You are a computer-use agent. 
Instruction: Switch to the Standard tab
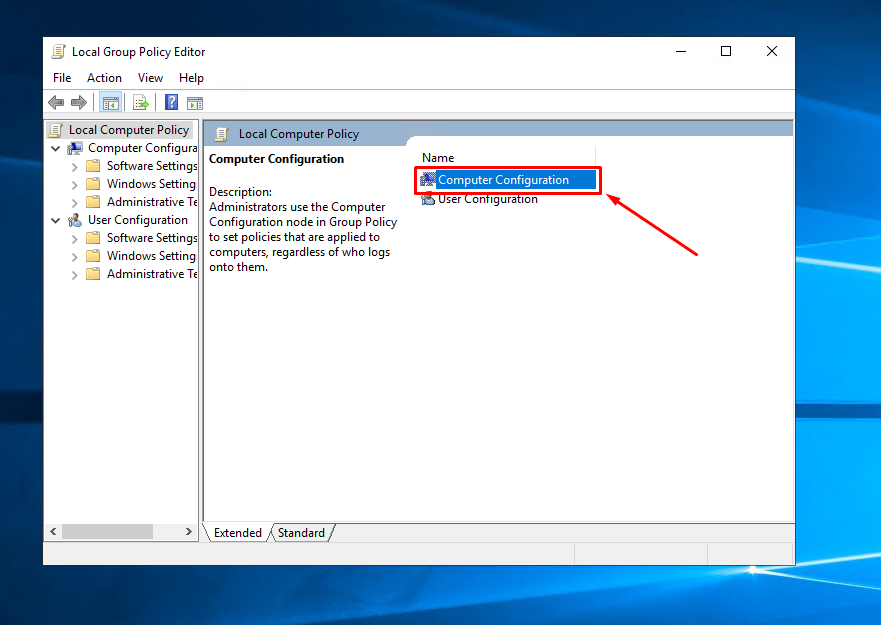[x=301, y=533]
